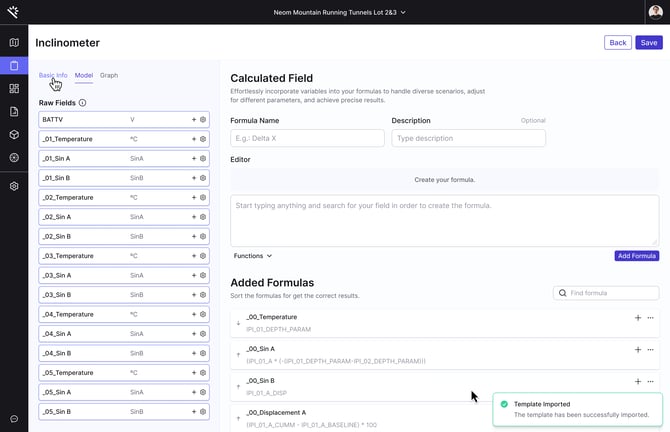670x432 pixels.
Task: Open more options for _00_Sin A formula
Action: point(651,350)
